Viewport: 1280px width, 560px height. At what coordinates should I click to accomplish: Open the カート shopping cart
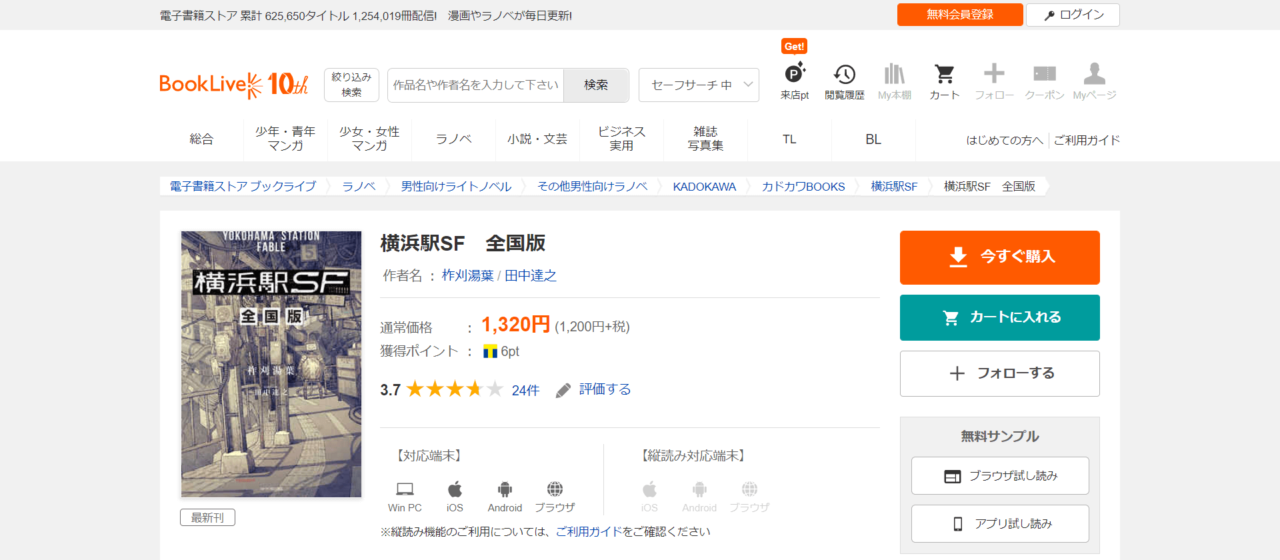944,80
